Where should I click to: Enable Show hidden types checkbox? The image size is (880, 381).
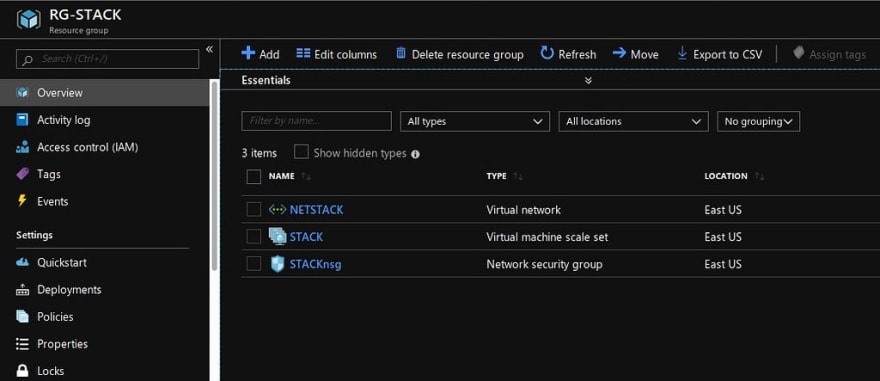click(301, 152)
